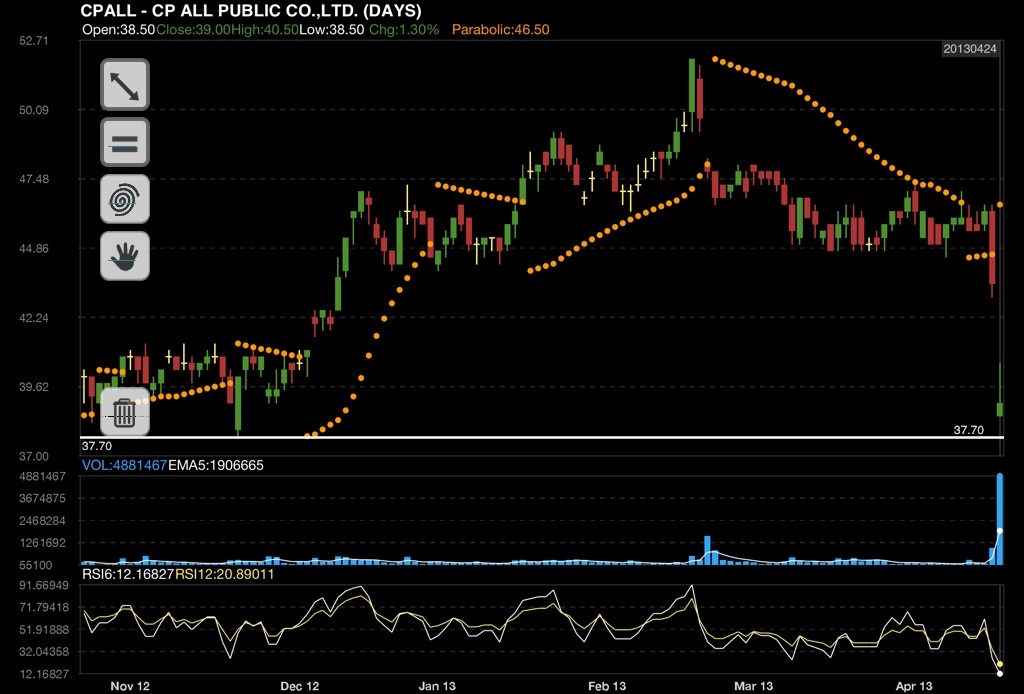
Task: Click the 12.16827 RSI axis label
Action: (x=43, y=674)
